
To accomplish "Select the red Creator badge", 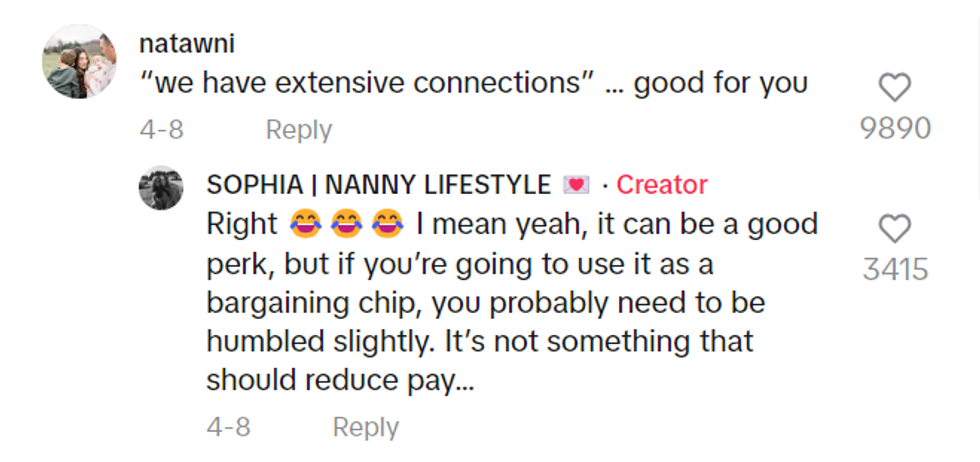I will click(x=661, y=185).
